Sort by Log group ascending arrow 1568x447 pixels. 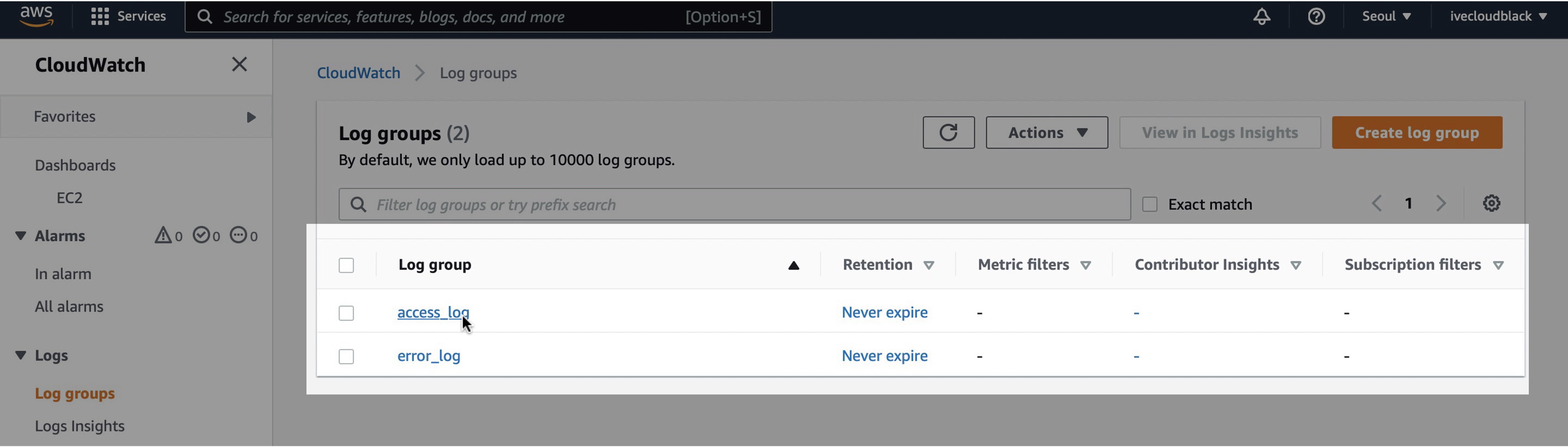[793, 265]
